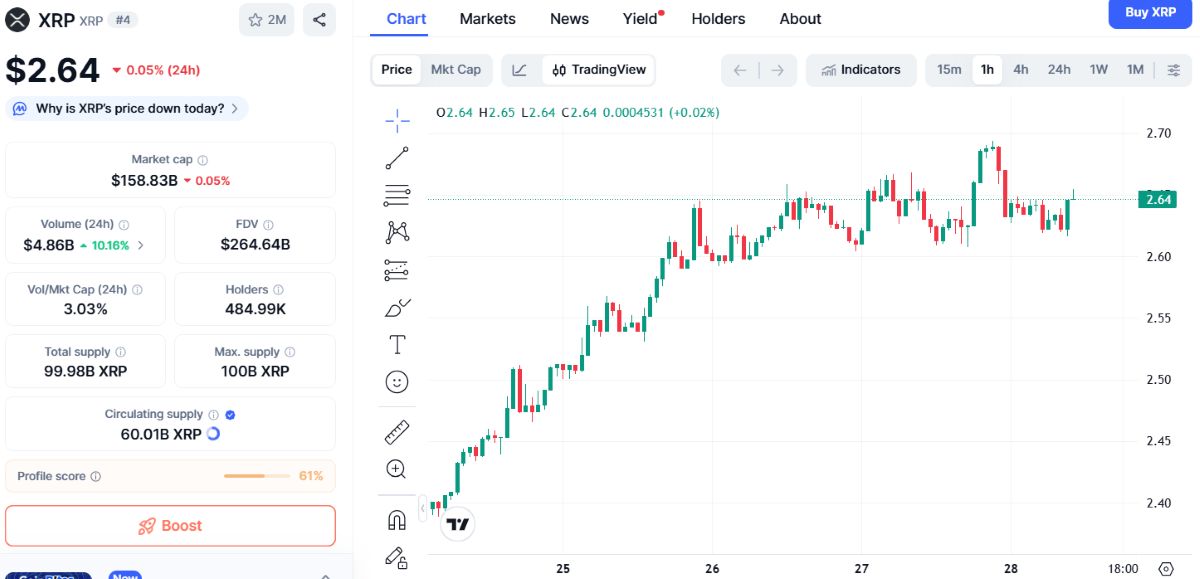Select the Price chart toggle
The image size is (1200, 579).
[397, 70]
